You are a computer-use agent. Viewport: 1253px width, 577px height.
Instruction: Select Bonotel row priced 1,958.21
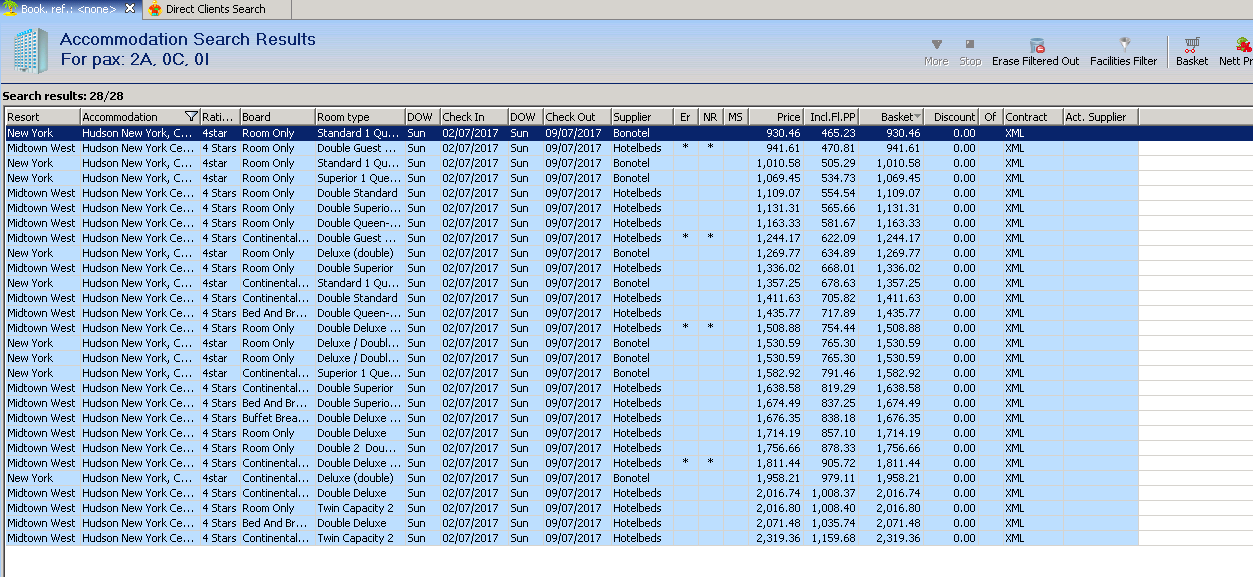tap(571, 478)
